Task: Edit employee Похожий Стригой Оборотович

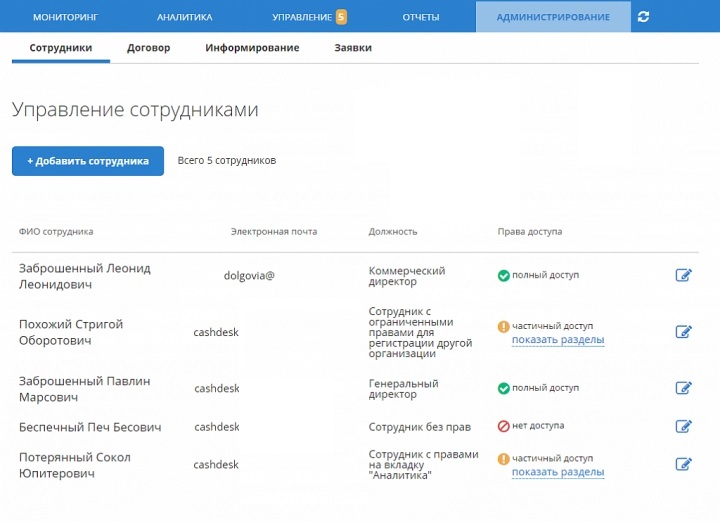Action: (683, 332)
